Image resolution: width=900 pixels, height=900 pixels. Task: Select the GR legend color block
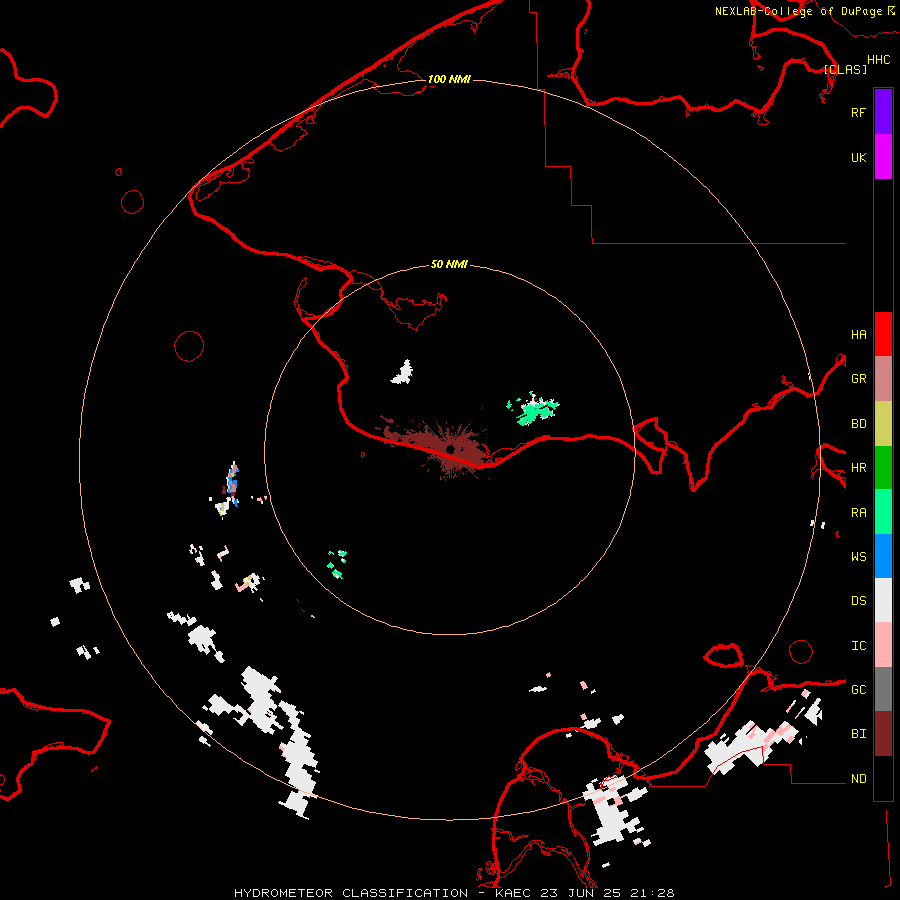pos(883,379)
